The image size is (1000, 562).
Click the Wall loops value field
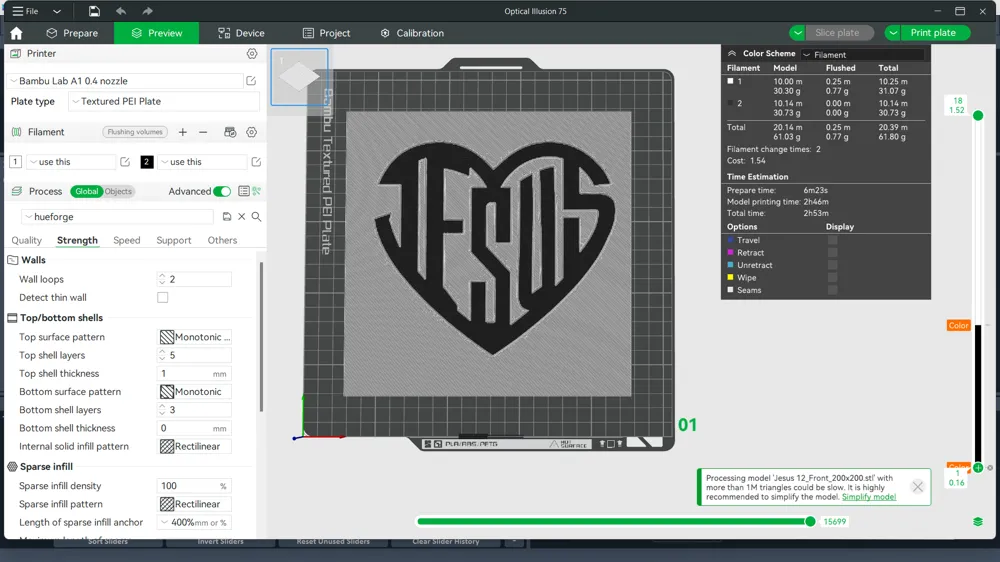coord(195,279)
